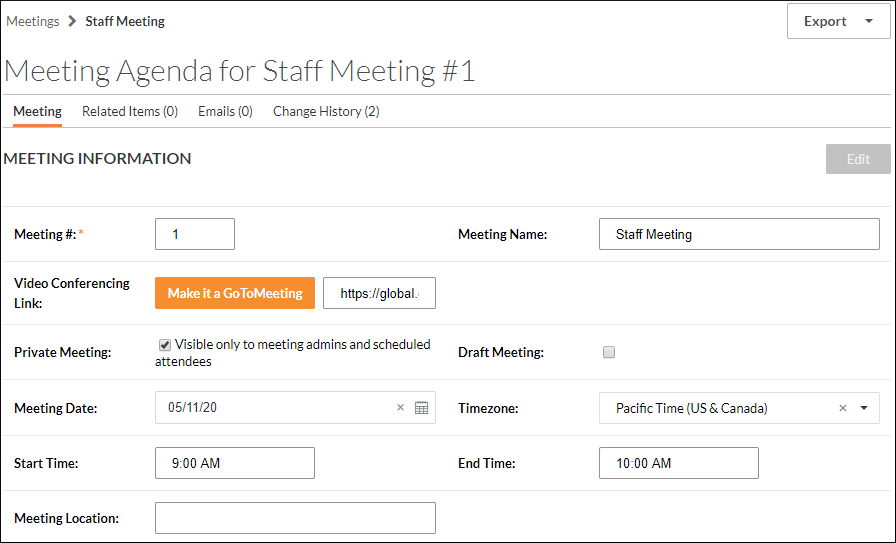Expand the Export dropdown arrow
The image size is (896, 543).
click(868, 22)
